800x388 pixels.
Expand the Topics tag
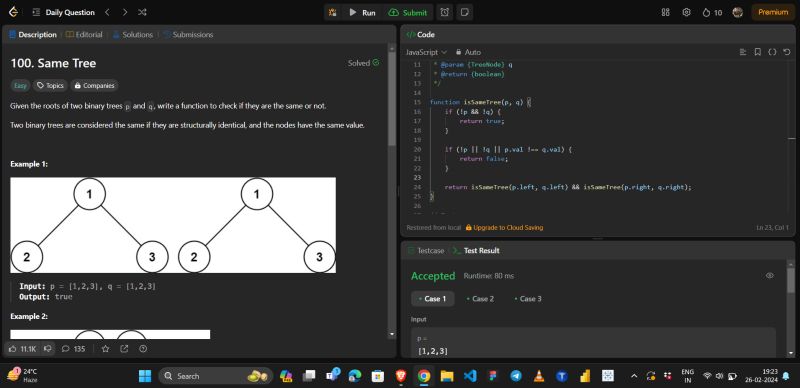coord(50,86)
